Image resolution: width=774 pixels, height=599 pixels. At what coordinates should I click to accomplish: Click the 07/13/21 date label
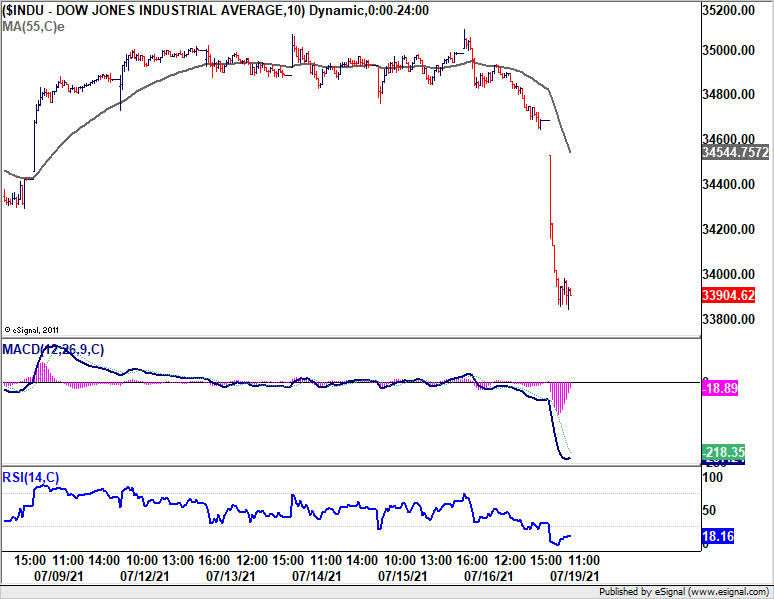tap(231, 576)
